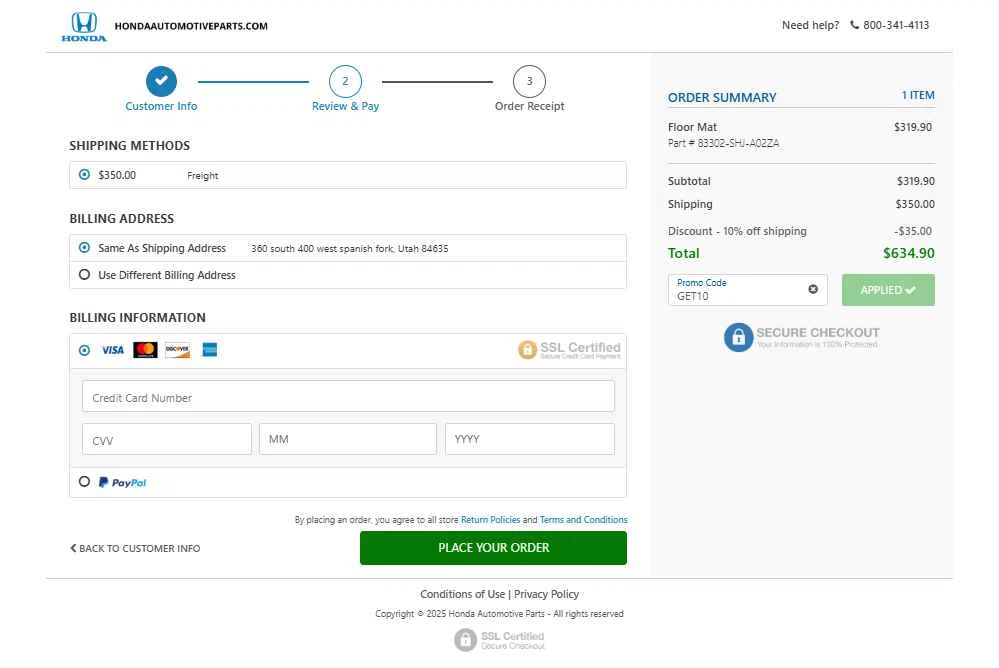Click the 1 ITEM label

(x=918, y=96)
